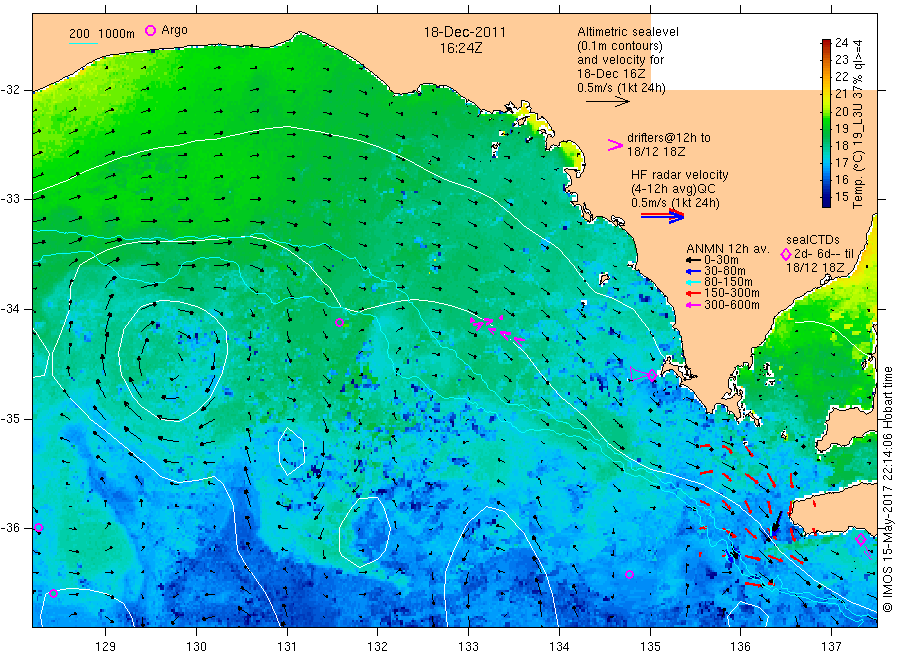Image resolution: width=900 pixels, height=660 pixels.
Task: Click the '16:24Z' time label
Action: click(x=461, y=48)
